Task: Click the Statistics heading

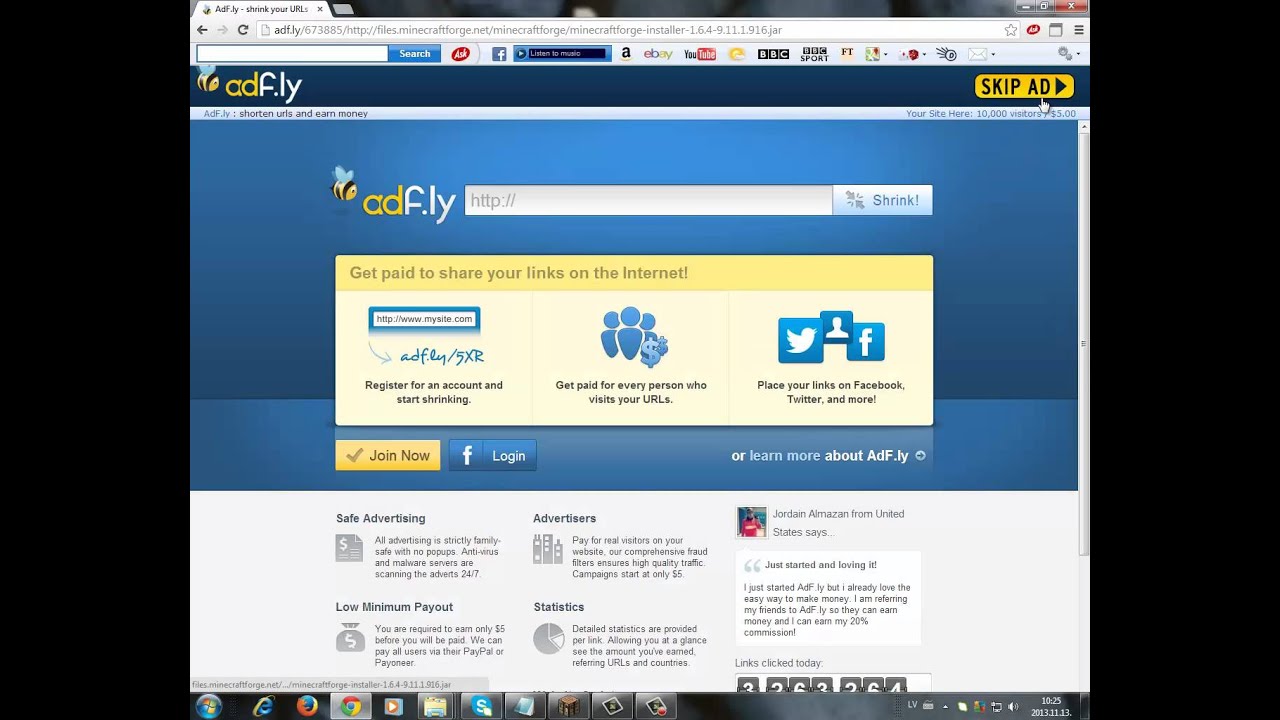Action: [558, 607]
